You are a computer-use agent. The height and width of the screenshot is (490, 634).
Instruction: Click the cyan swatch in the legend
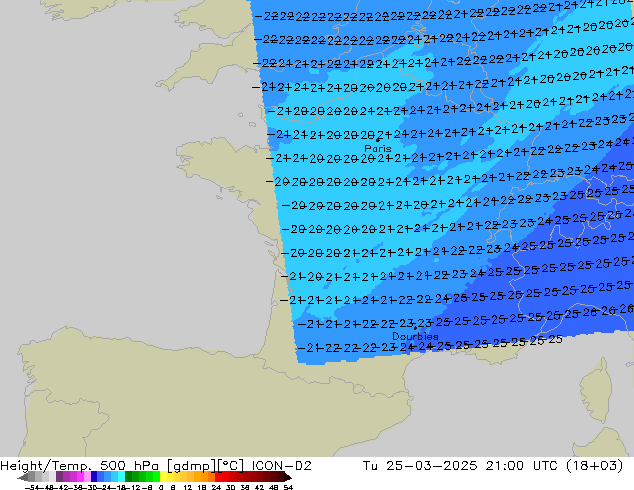(121, 477)
